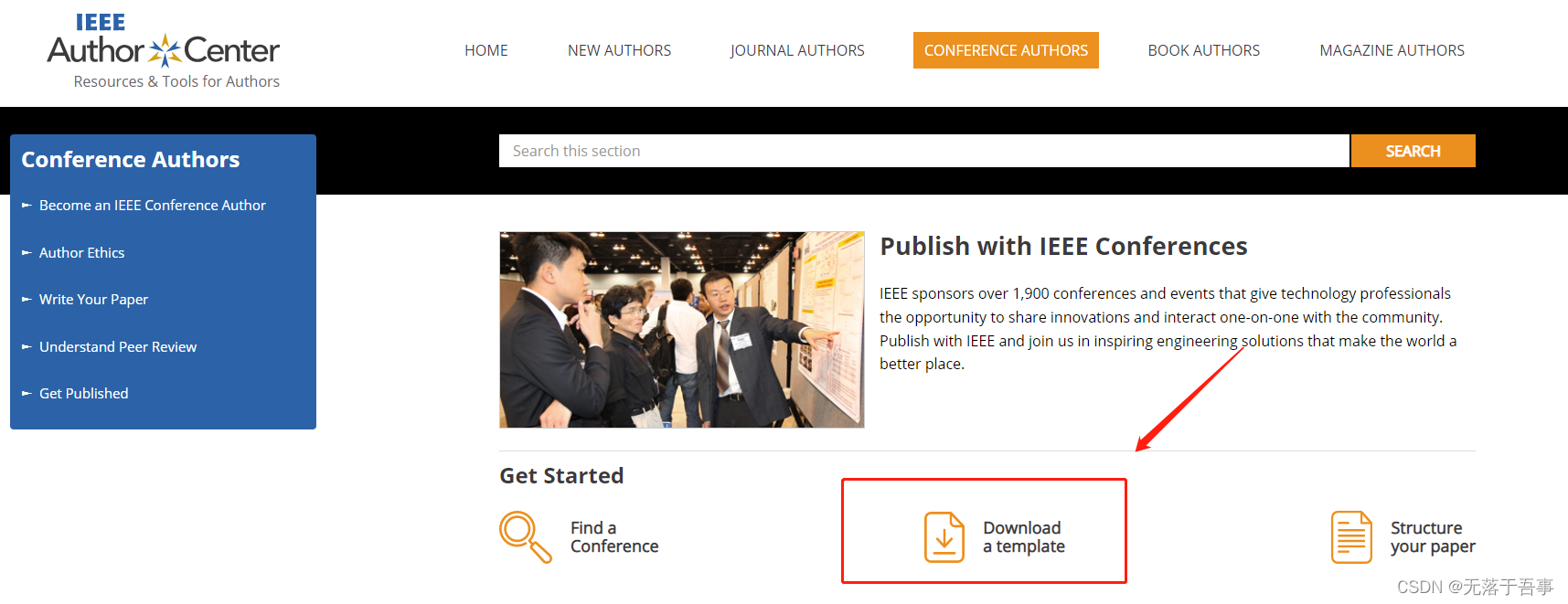1568x604 pixels.
Task: Click the IEEE Author Center logo
Action: tap(164, 41)
